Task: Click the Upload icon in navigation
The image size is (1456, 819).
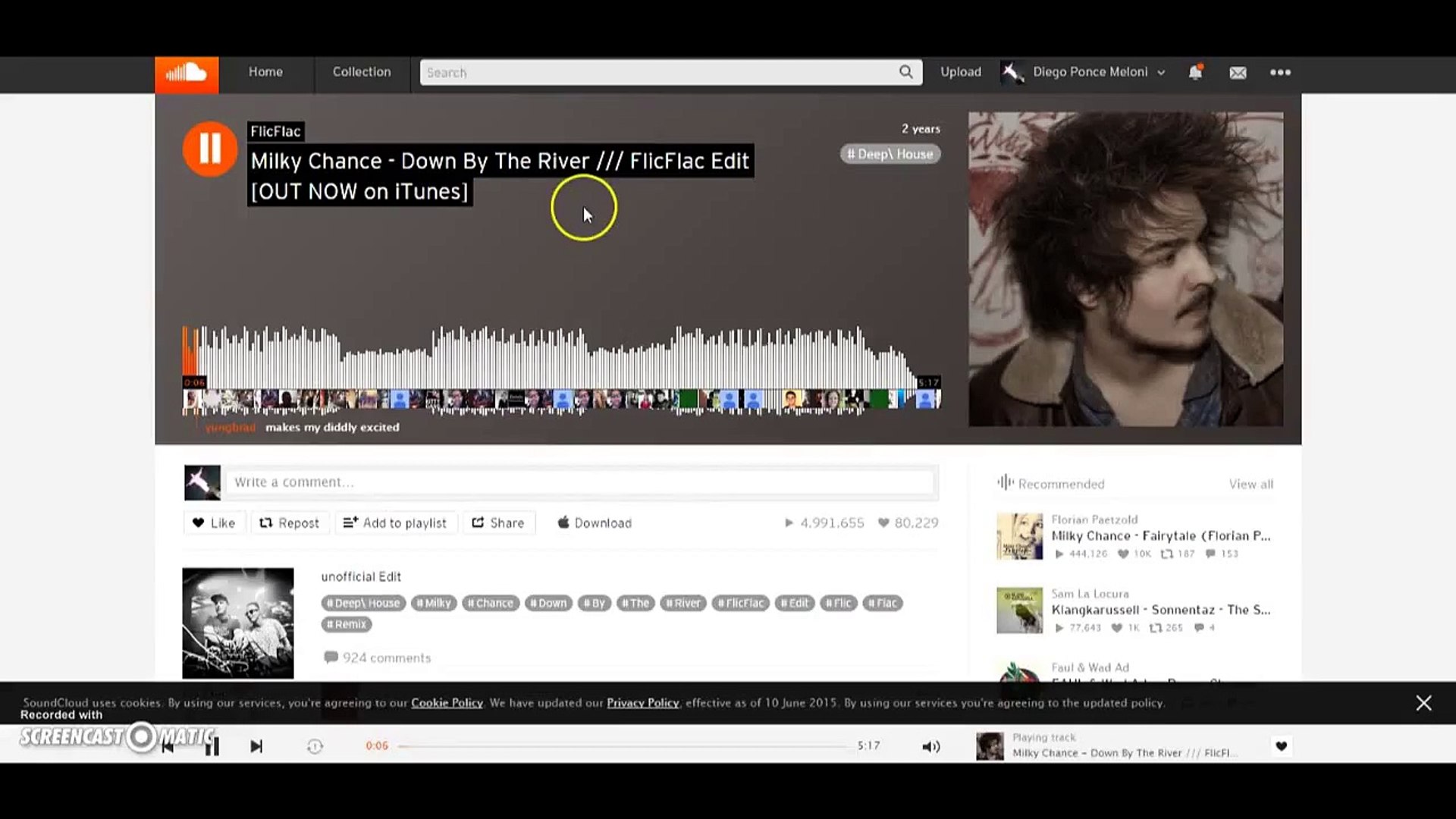Action: tap(961, 72)
